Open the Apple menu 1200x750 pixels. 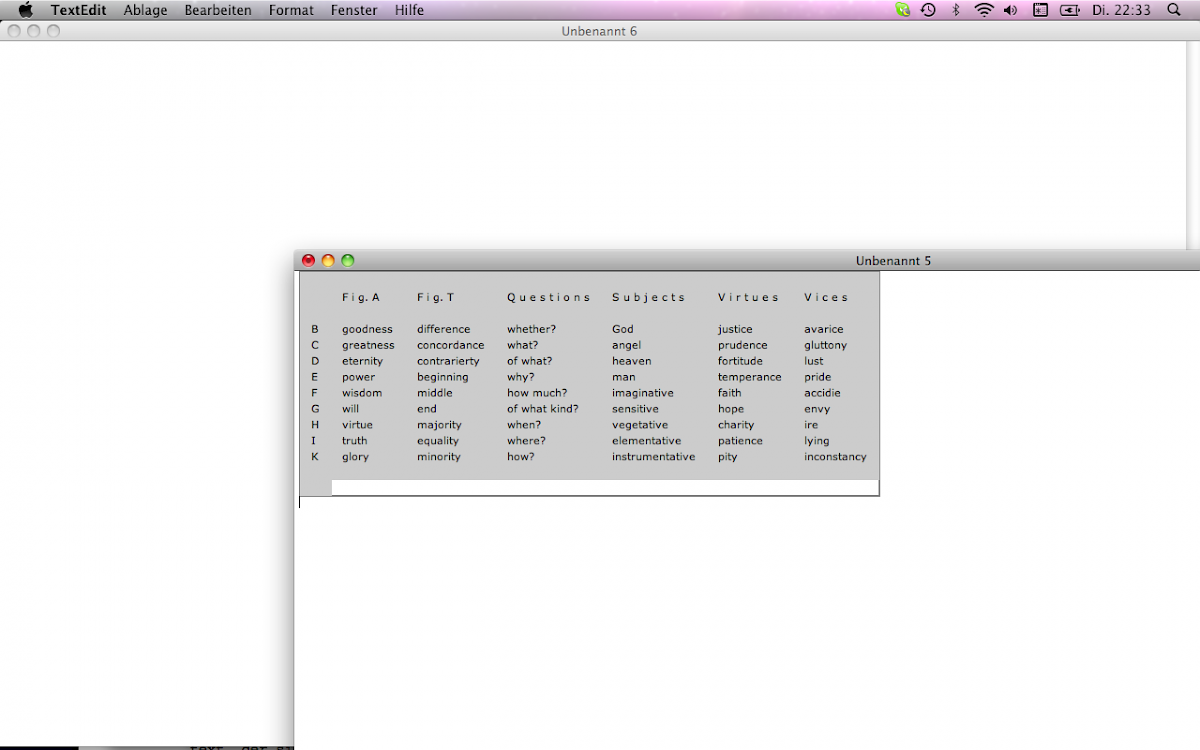click(x=26, y=10)
